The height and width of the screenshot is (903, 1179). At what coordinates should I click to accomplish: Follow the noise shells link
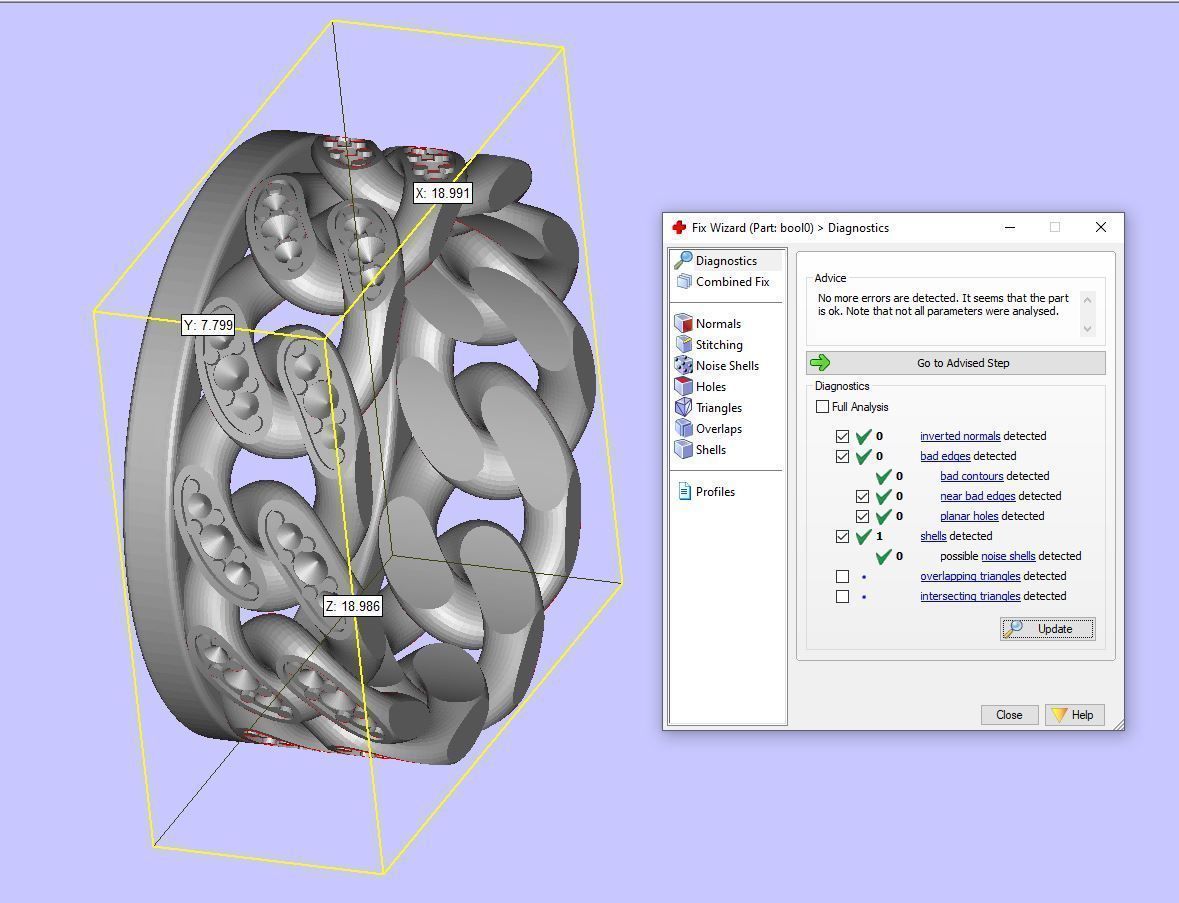click(1008, 556)
